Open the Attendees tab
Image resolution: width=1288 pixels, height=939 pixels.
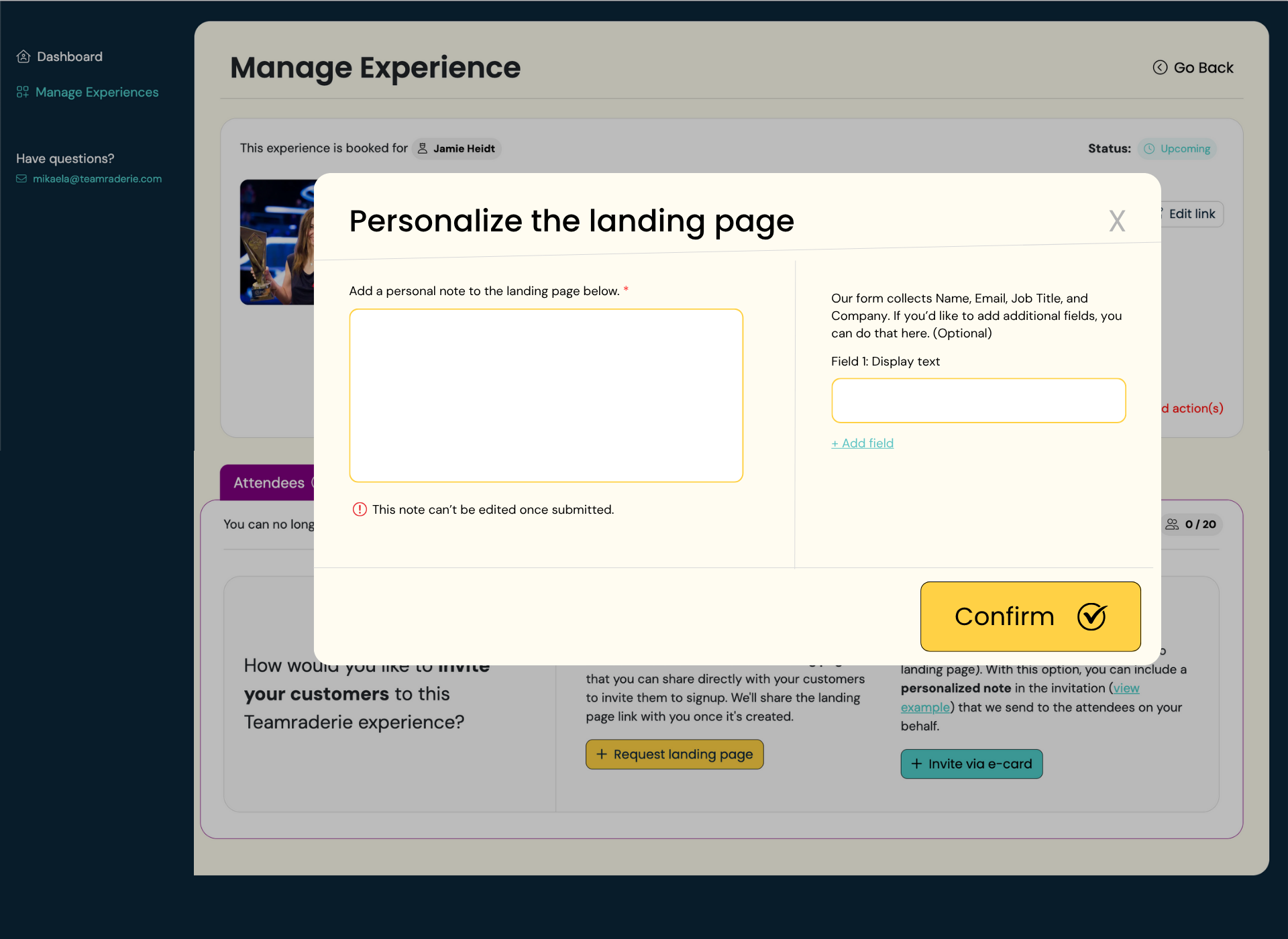[268, 483]
